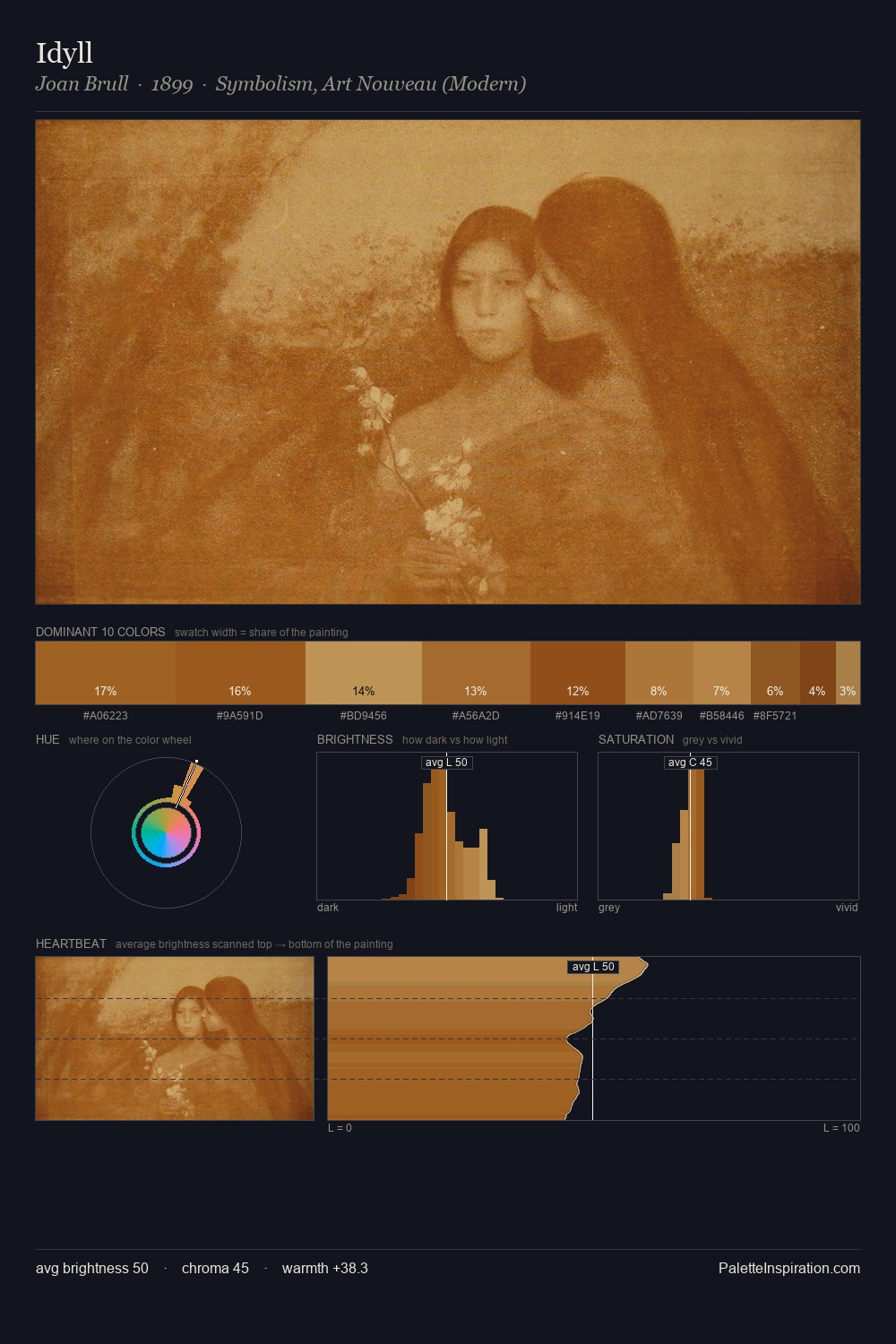This screenshot has width=896, height=1344.
Task: Click the 'vivid' axis label
Action: tap(847, 908)
